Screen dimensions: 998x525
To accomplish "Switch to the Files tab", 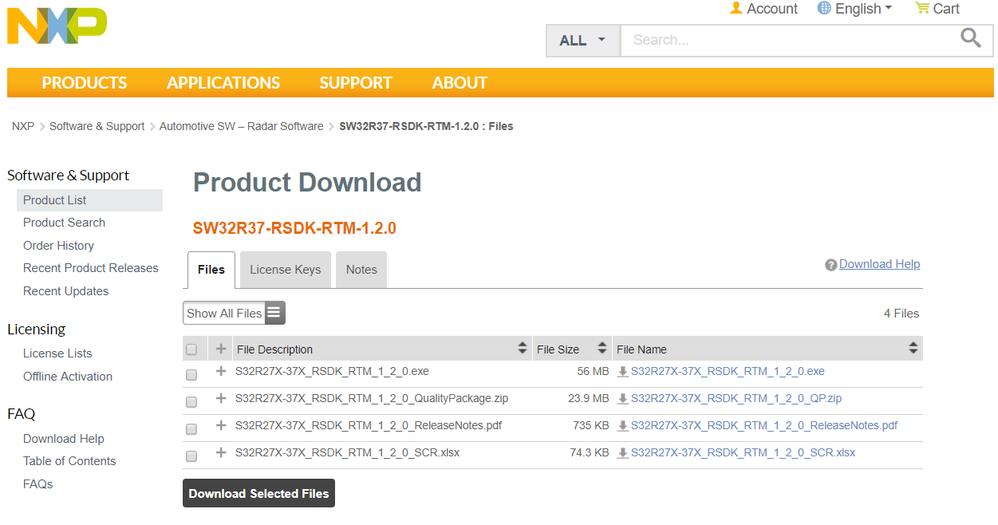I will tap(211, 270).
